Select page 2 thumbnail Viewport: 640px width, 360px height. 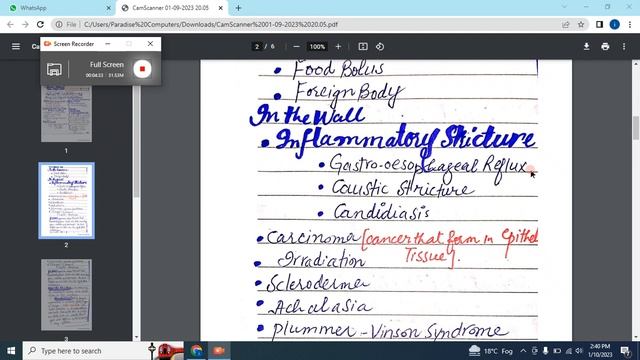[x=67, y=200]
